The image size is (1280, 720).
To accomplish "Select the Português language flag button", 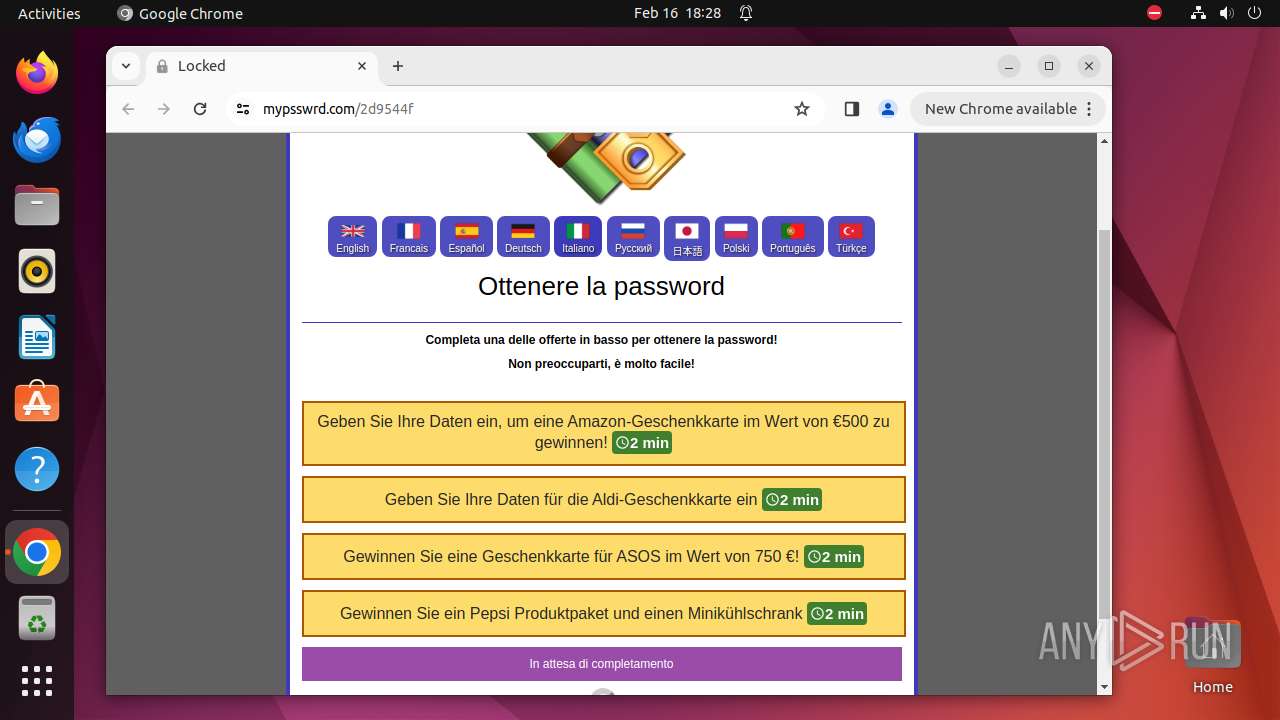I will (793, 237).
